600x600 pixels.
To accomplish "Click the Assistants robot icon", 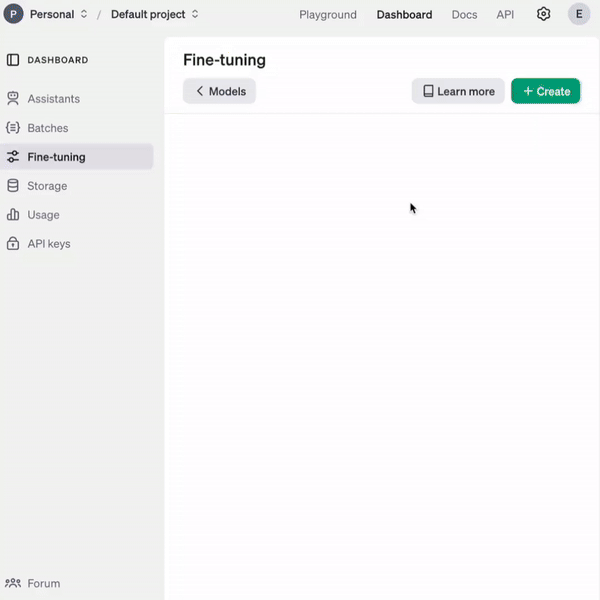I will [x=13, y=98].
